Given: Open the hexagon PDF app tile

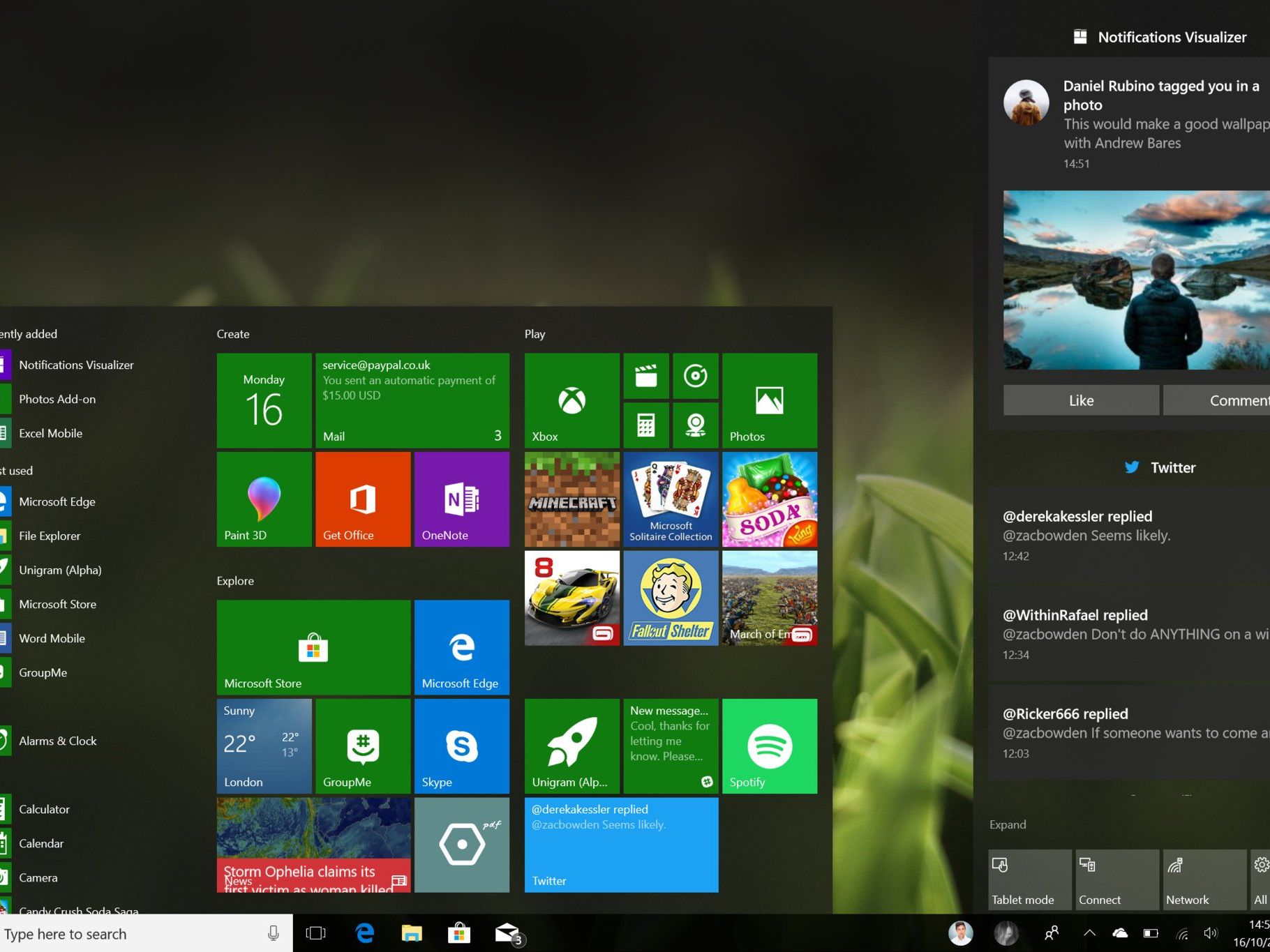Looking at the screenshot, I should point(462,845).
